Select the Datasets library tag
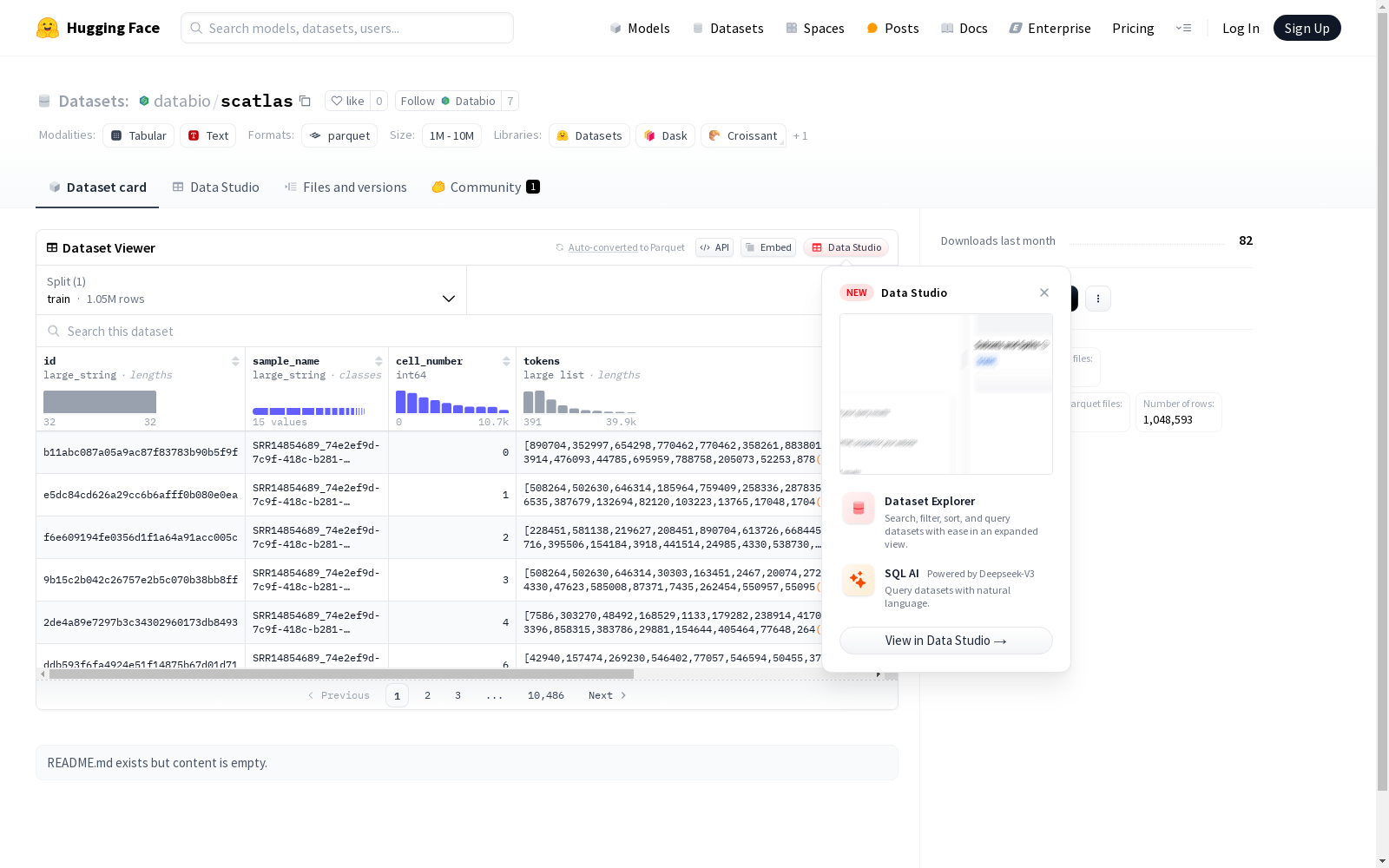This screenshot has width=1389, height=868. (x=589, y=135)
